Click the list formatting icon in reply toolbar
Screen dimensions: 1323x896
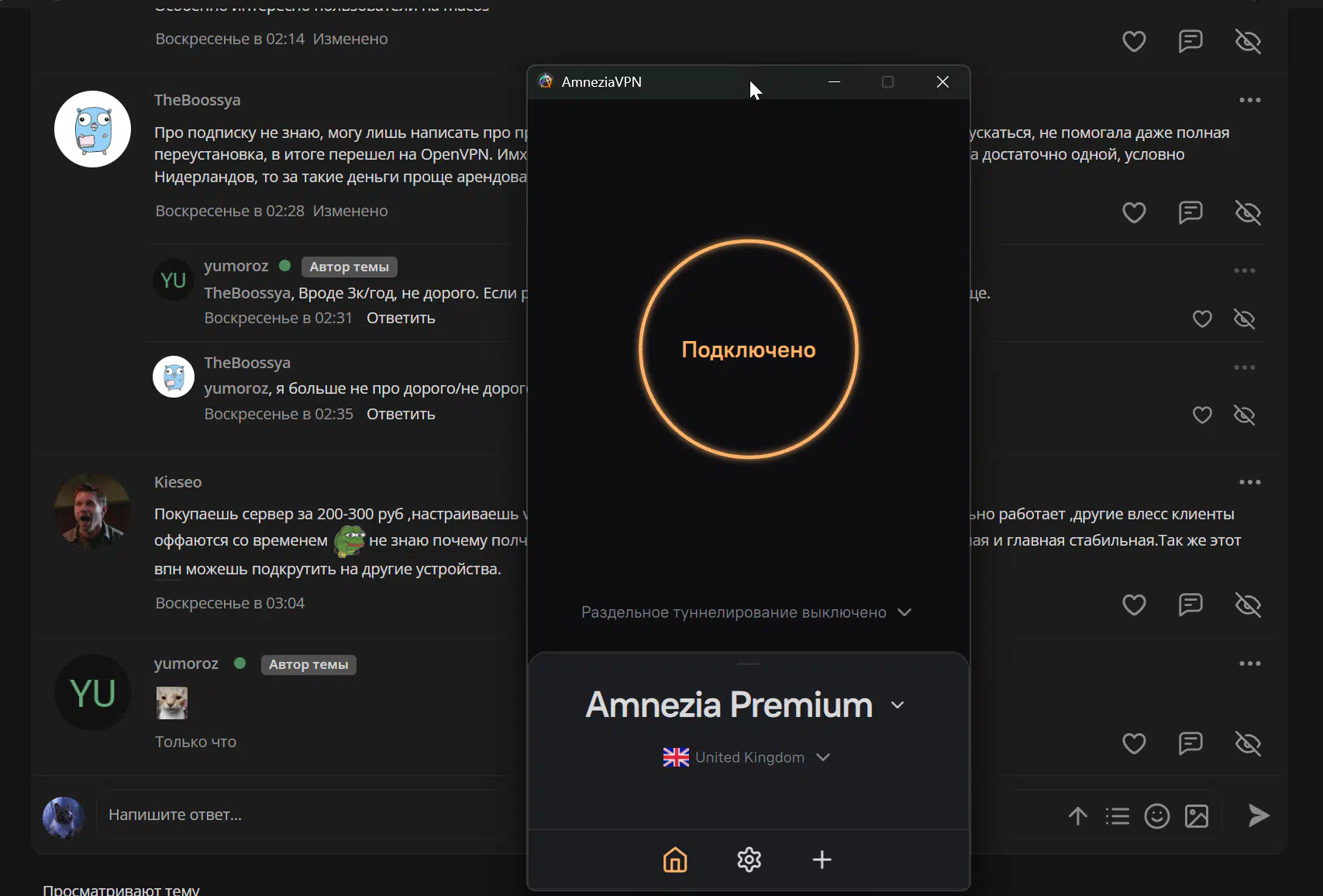(1117, 815)
